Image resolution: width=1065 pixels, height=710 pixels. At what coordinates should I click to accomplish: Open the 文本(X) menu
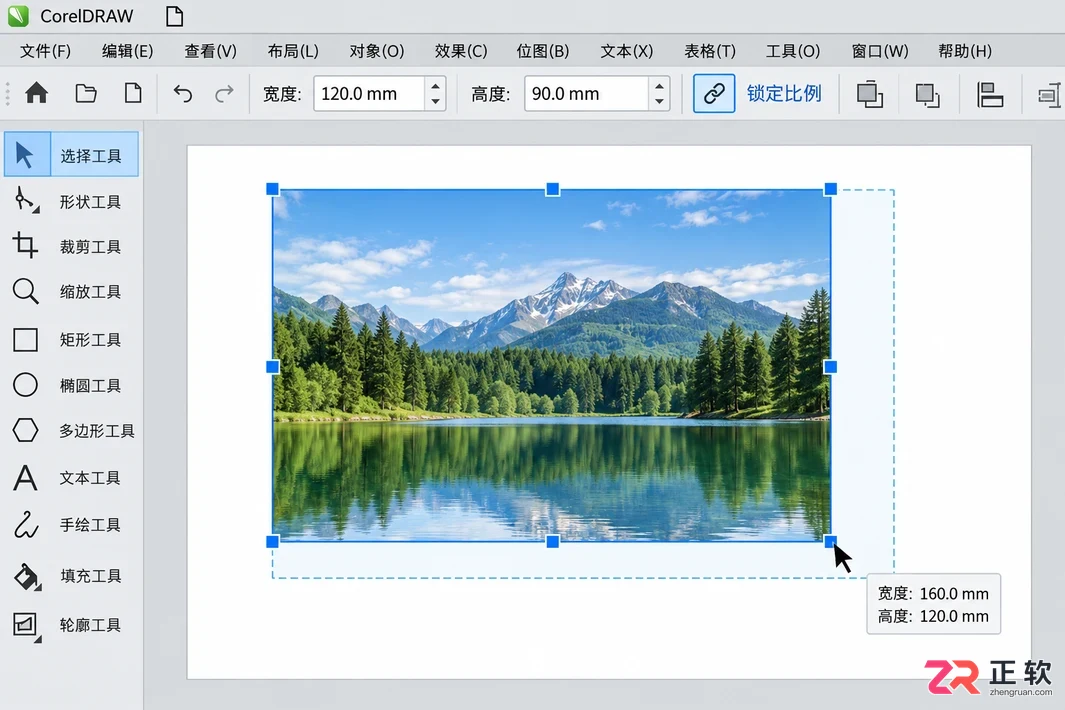tap(626, 51)
